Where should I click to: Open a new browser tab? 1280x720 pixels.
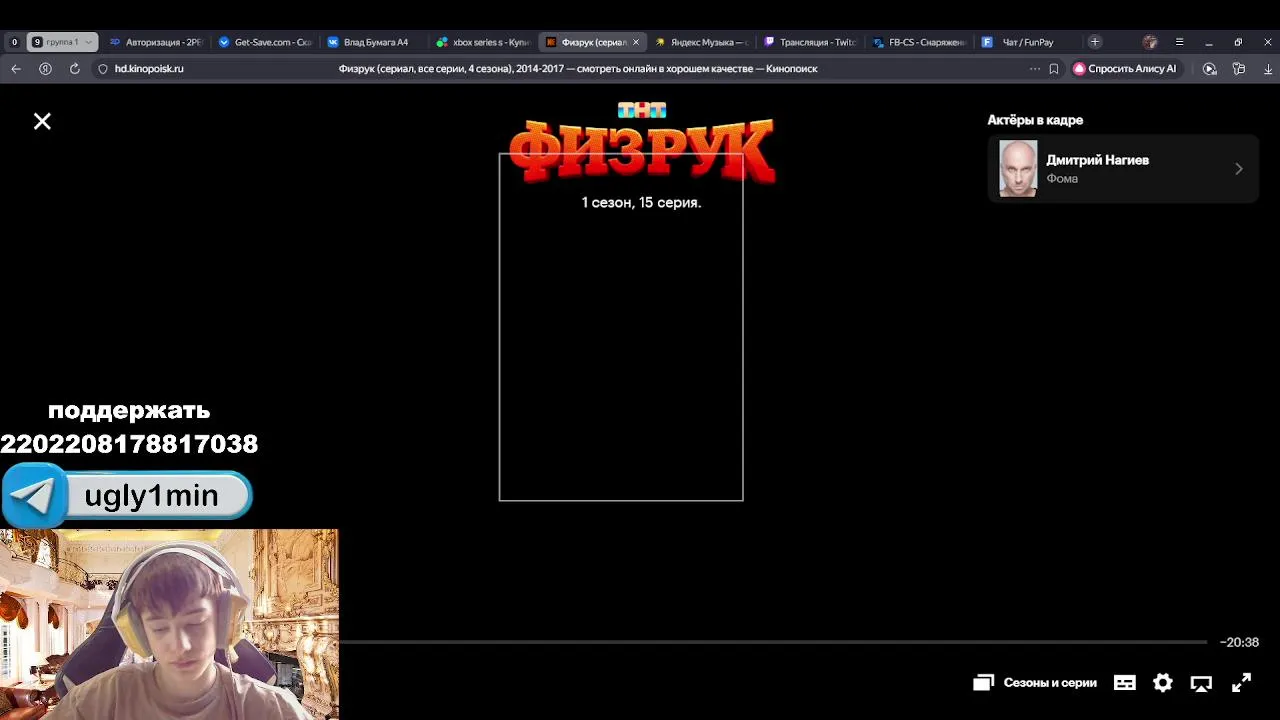pos(1095,42)
